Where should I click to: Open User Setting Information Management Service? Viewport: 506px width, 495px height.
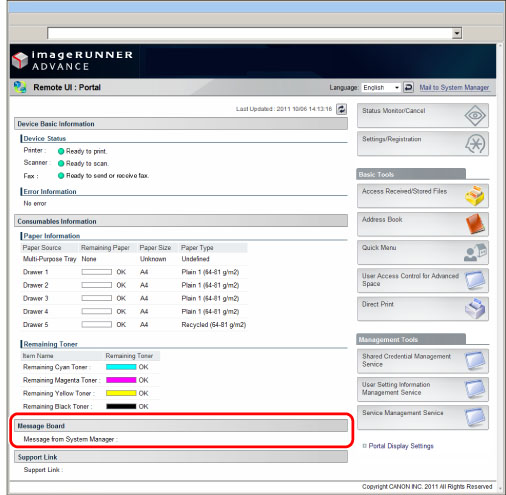[x=423, y=389]
